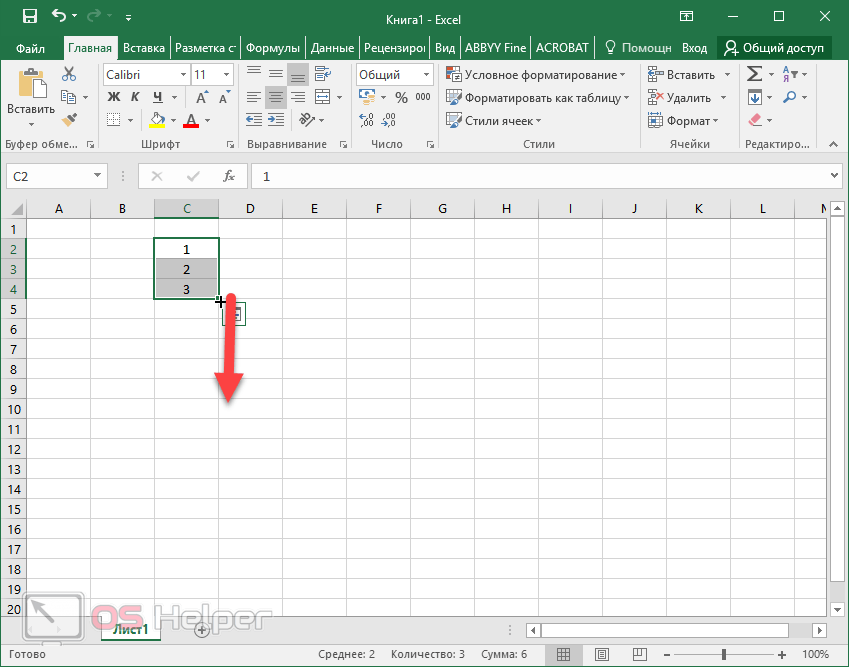
Task: Decrease the indent
Action: click(x=254, y=120)
